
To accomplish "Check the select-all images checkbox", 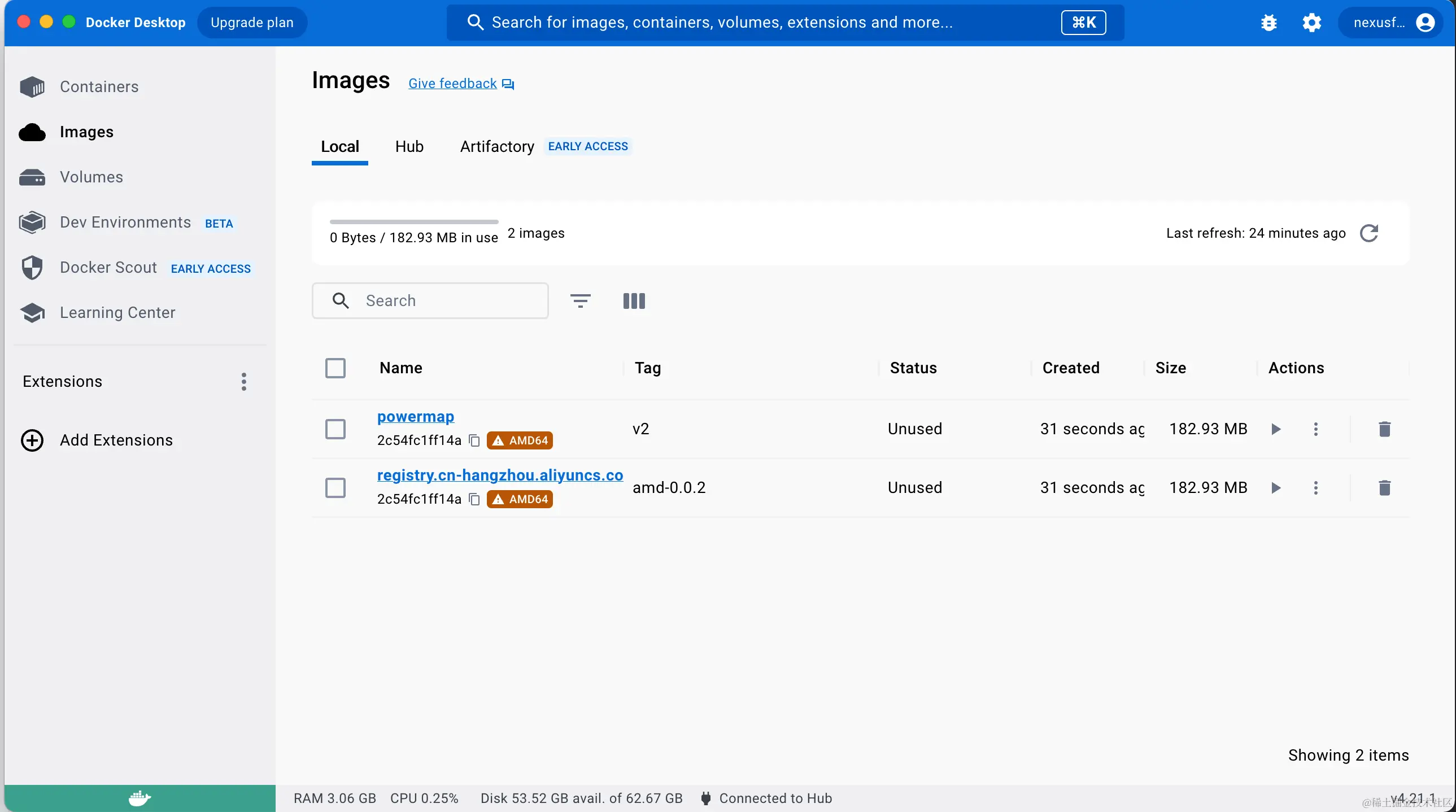I will [335, 368].
